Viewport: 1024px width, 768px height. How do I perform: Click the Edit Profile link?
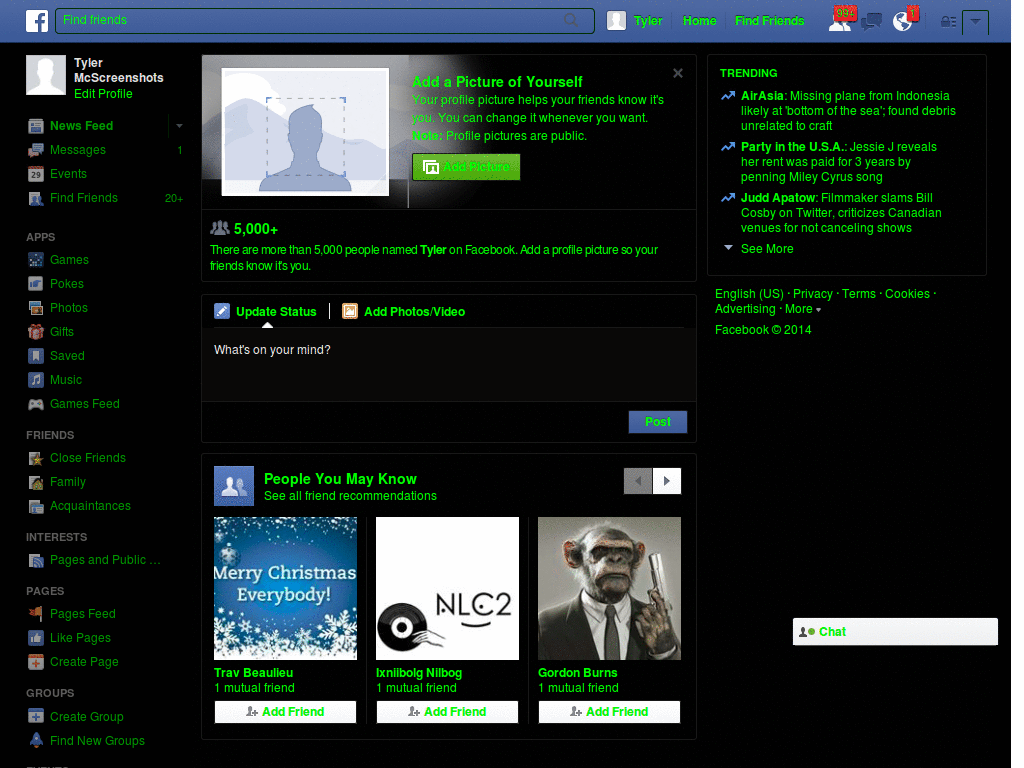pyautogui.click(x=103, y=94)
